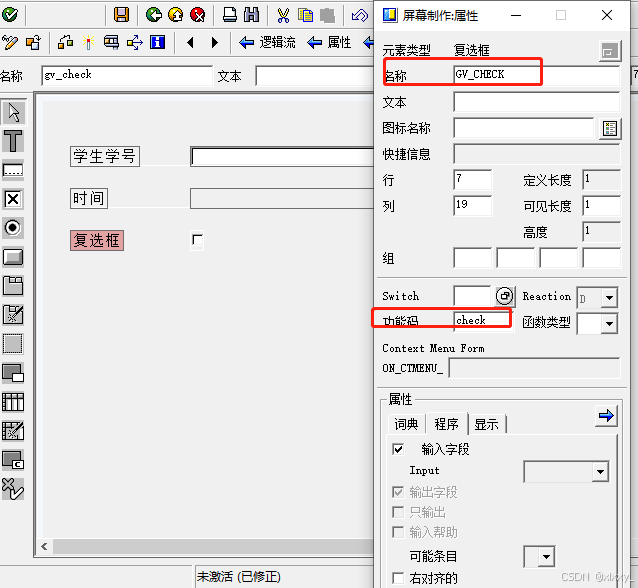
Task: Go back using the green arrow icon
Action: [154, 15]
